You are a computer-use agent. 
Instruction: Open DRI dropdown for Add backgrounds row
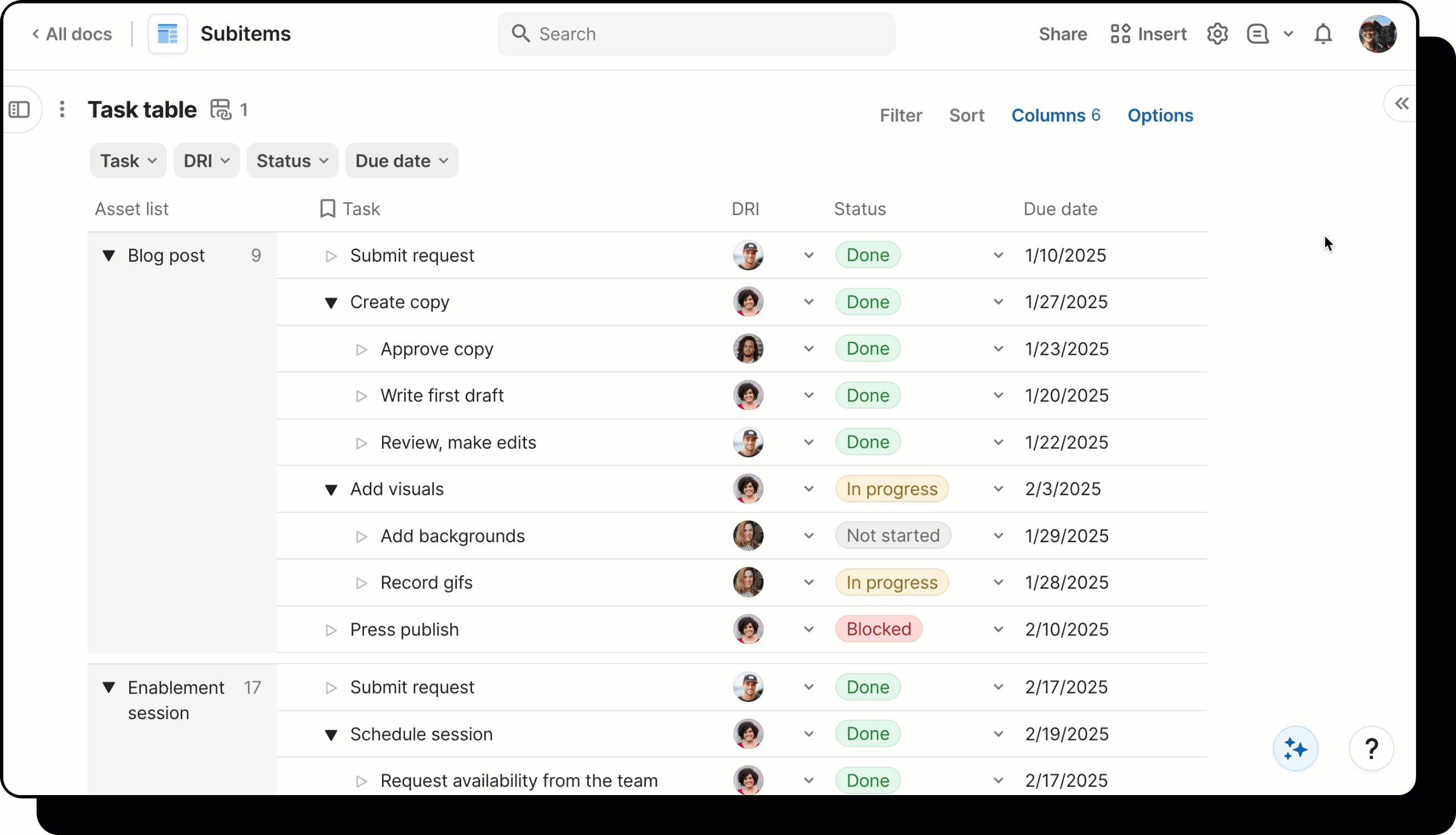(x=808, y=536)
